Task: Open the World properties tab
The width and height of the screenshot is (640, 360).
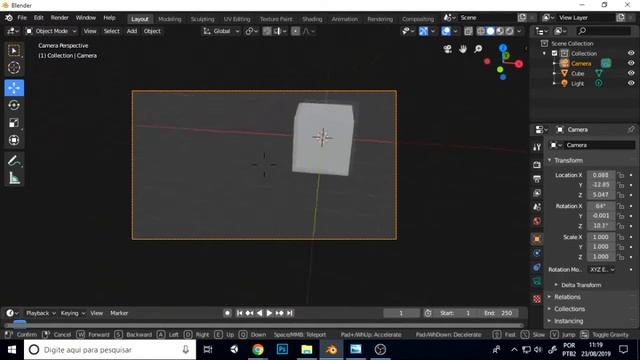Action: [537, 221]
